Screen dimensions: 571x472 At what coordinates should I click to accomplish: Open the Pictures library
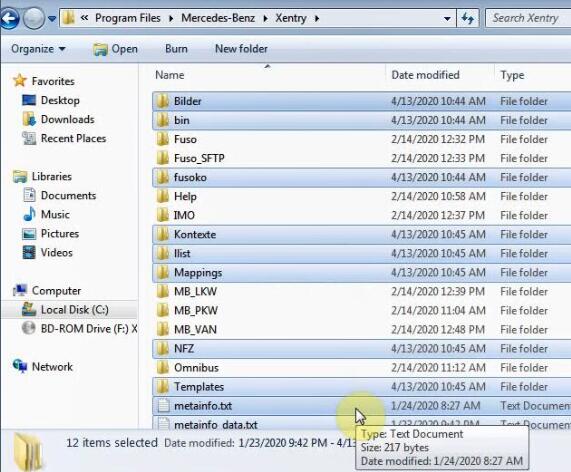click(60, 233)
